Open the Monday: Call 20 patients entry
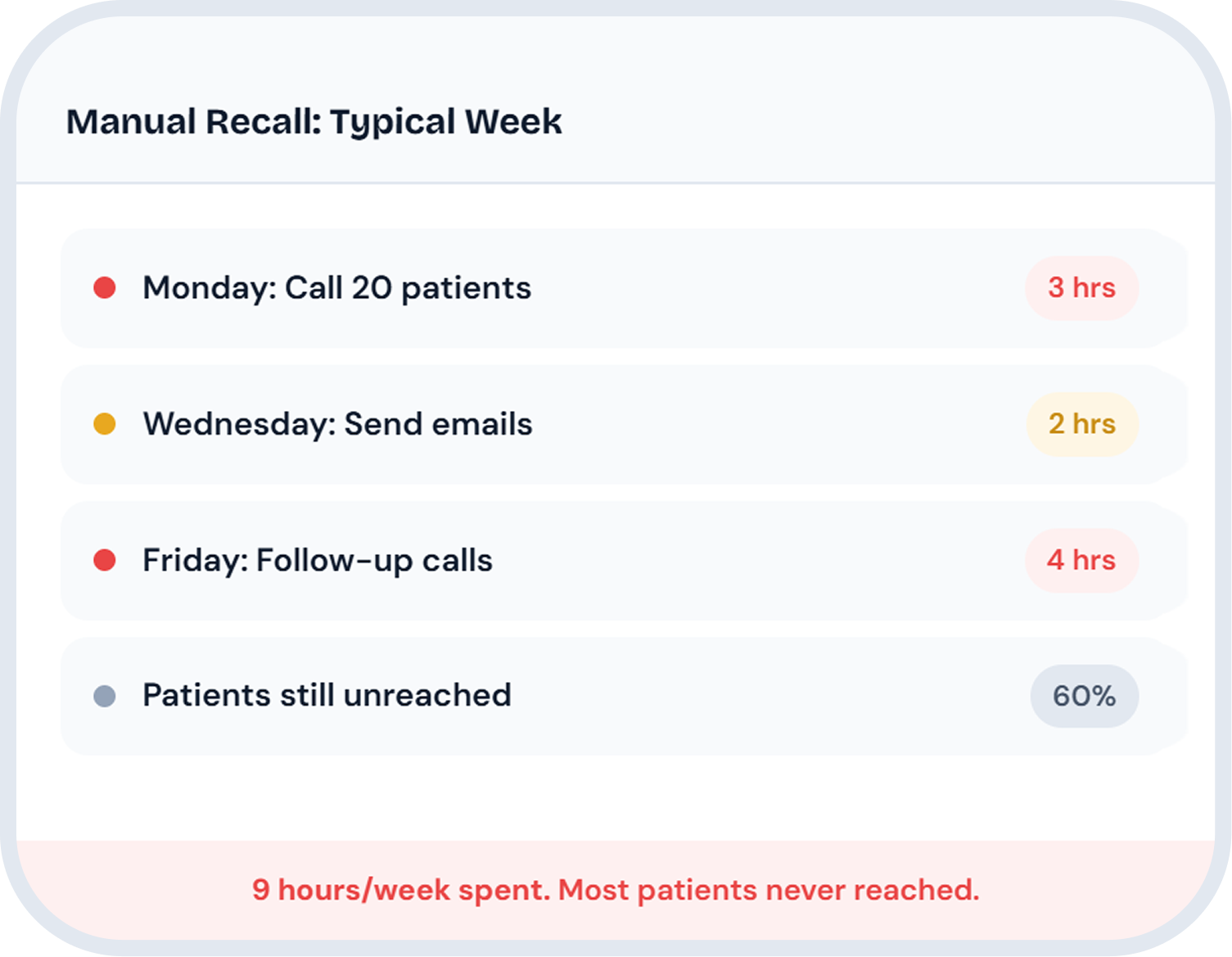1232x957 pixels. pos(336,288)
